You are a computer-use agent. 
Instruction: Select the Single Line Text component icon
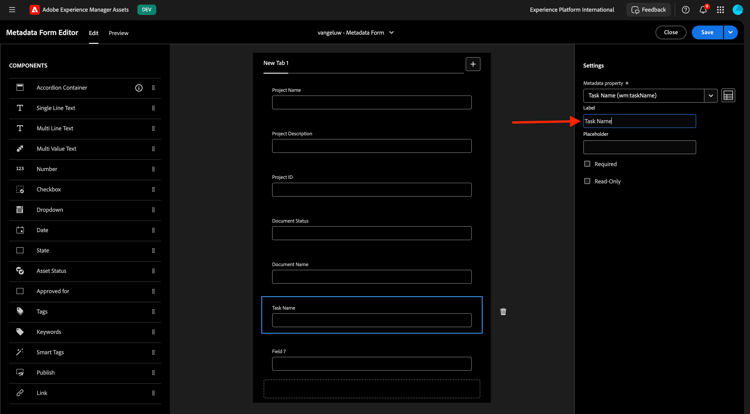click(20, 108)
